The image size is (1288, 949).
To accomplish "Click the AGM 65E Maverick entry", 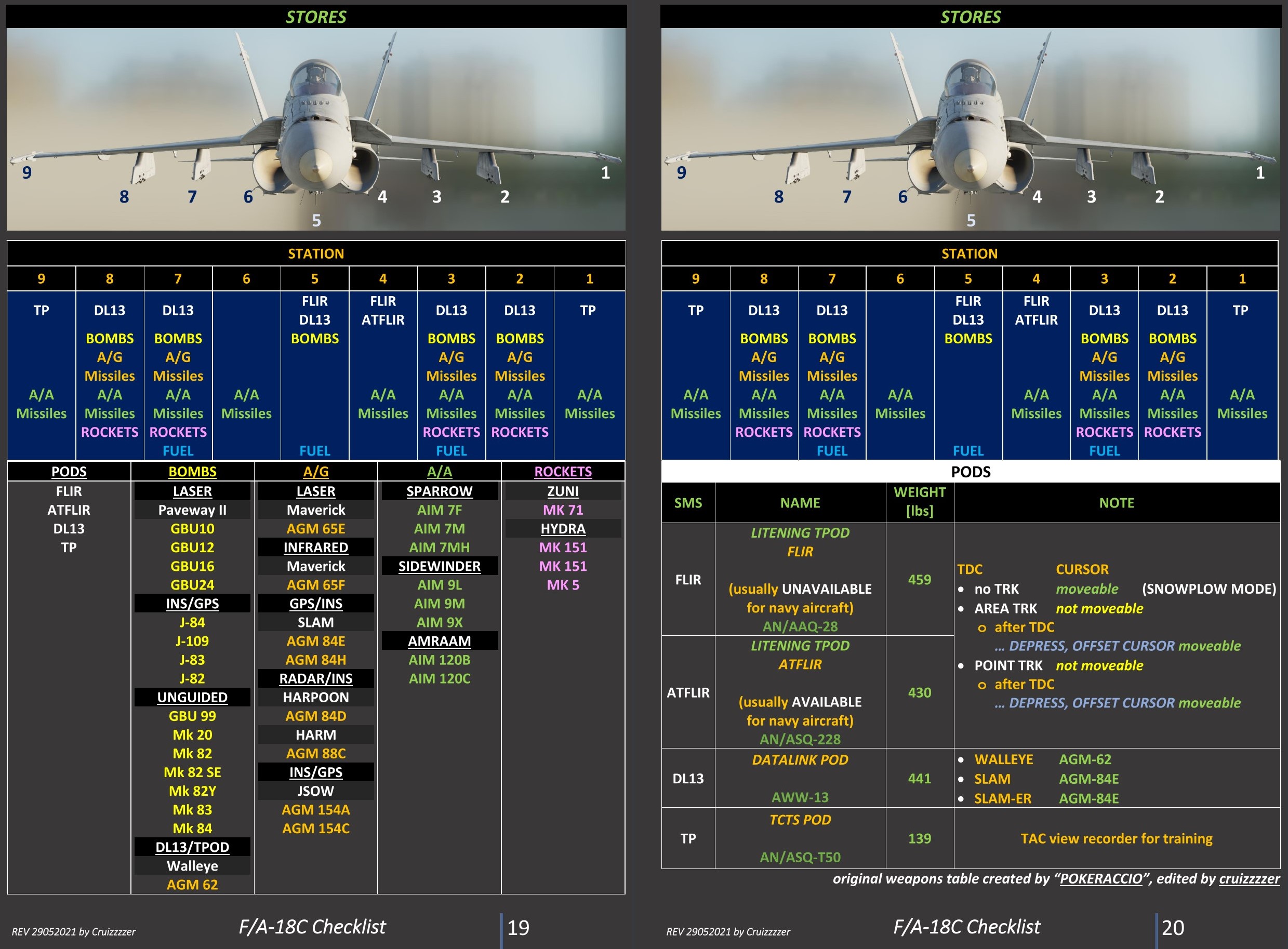I will pyautogui.click(x=315, y=528).
